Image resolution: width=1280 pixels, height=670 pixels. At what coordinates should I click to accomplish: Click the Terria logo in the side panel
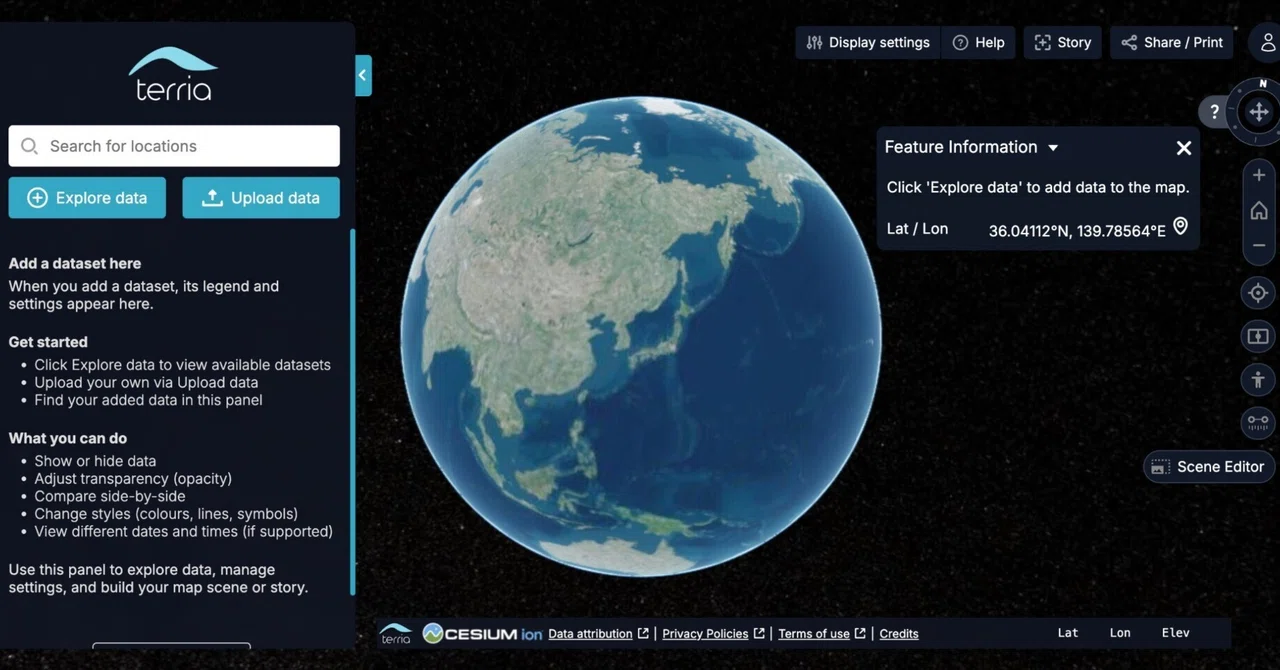point(173,74)
